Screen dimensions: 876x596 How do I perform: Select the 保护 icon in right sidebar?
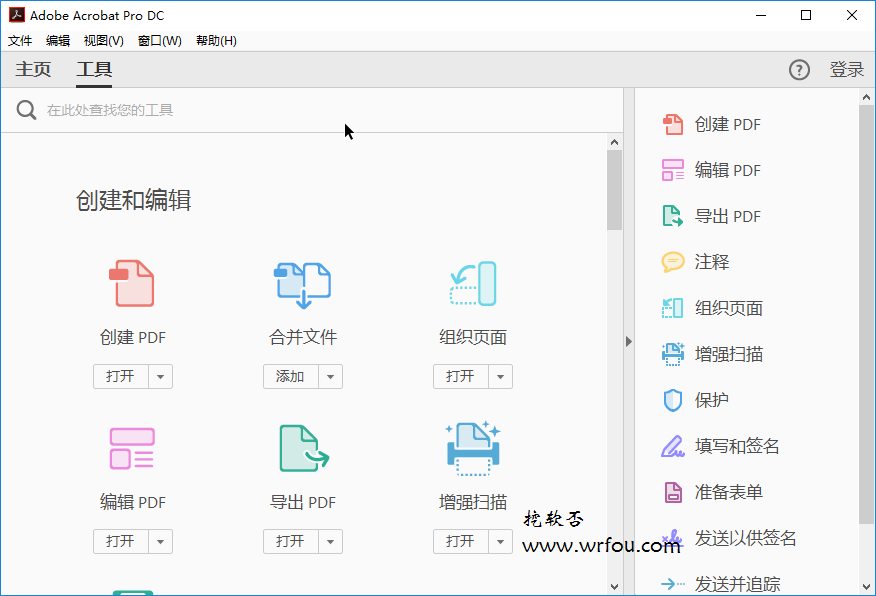(x=672, y=400)
